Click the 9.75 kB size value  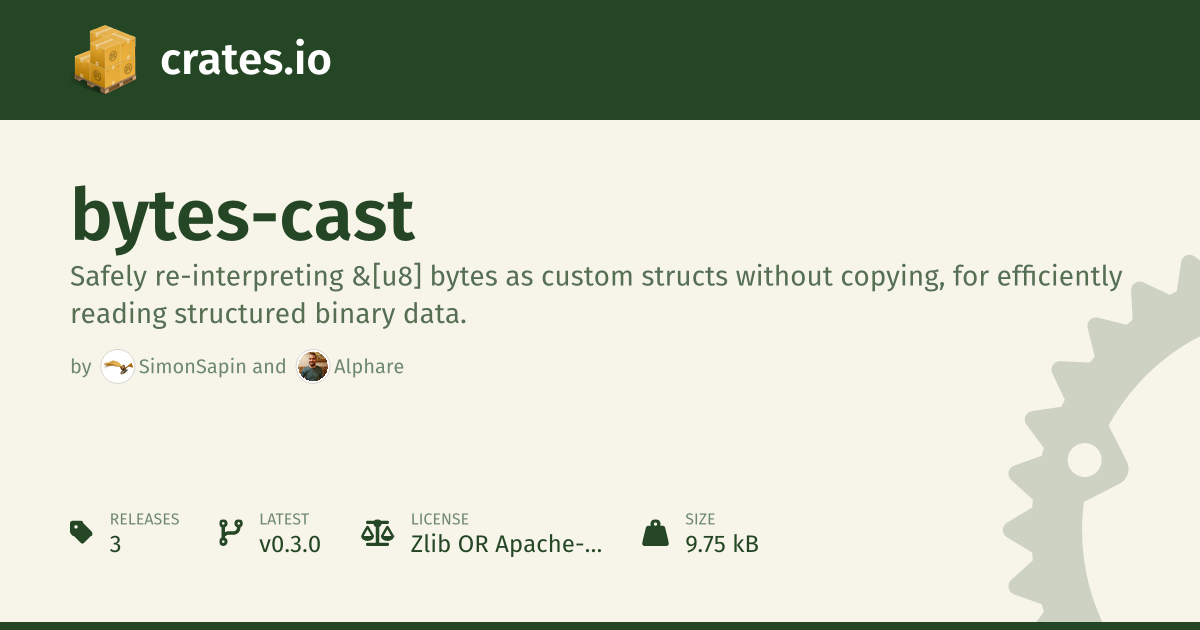pos(722,545)
